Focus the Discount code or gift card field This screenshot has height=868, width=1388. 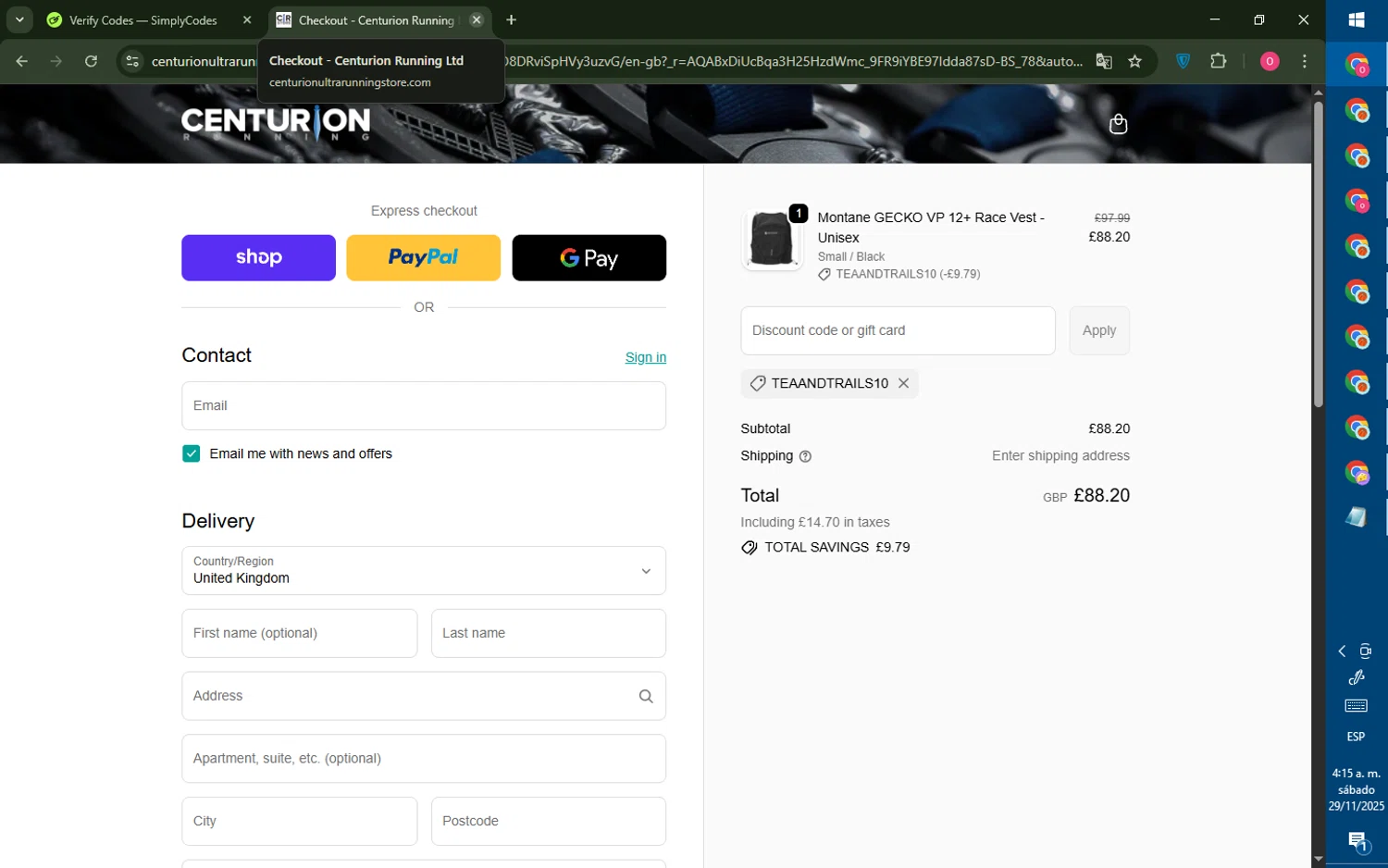pyautogui.click(x=898, y=330)
